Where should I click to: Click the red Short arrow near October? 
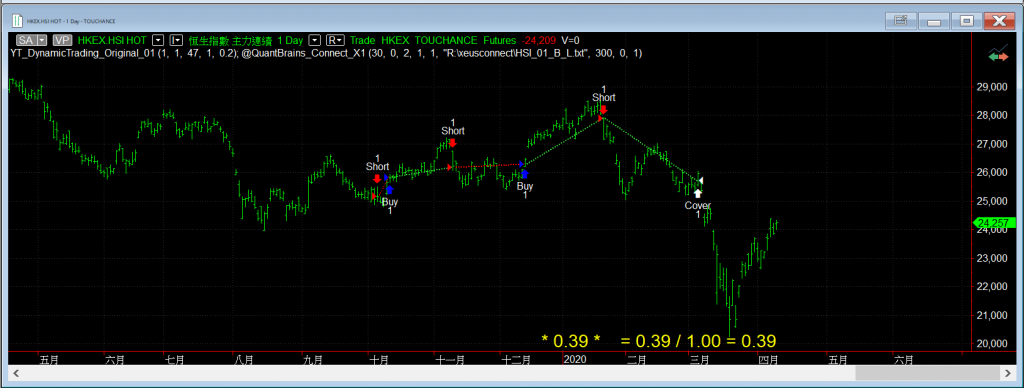pyautogui.click(x=377, y=178)
